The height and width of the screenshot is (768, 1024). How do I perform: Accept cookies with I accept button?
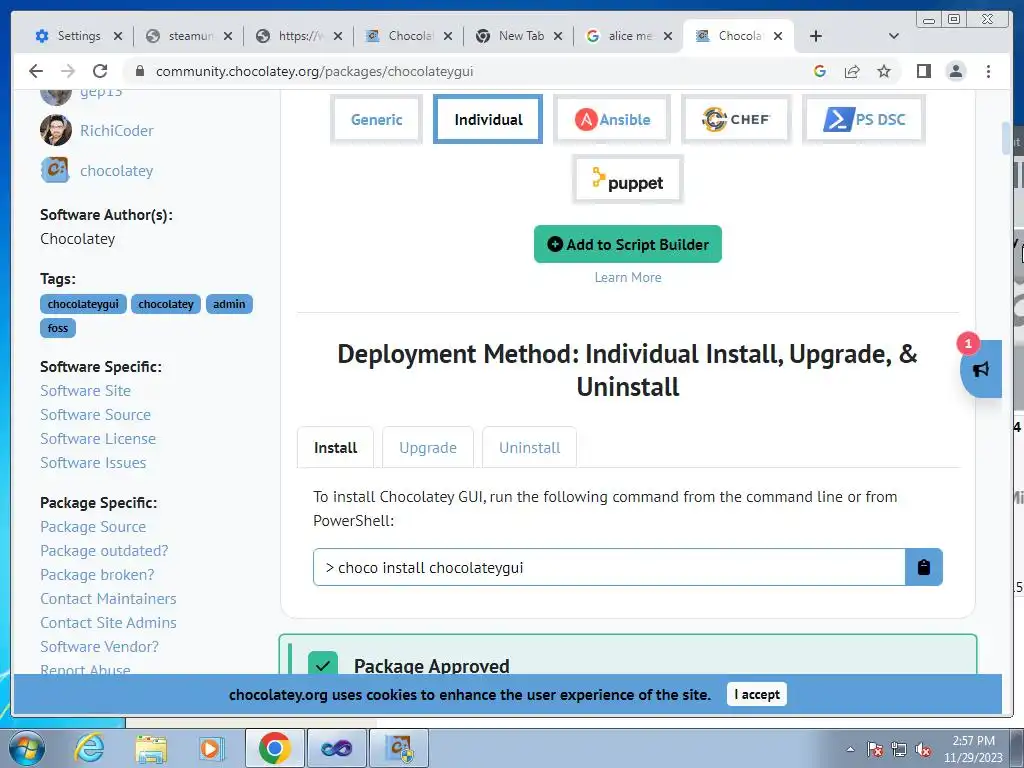tap(757, 694)
